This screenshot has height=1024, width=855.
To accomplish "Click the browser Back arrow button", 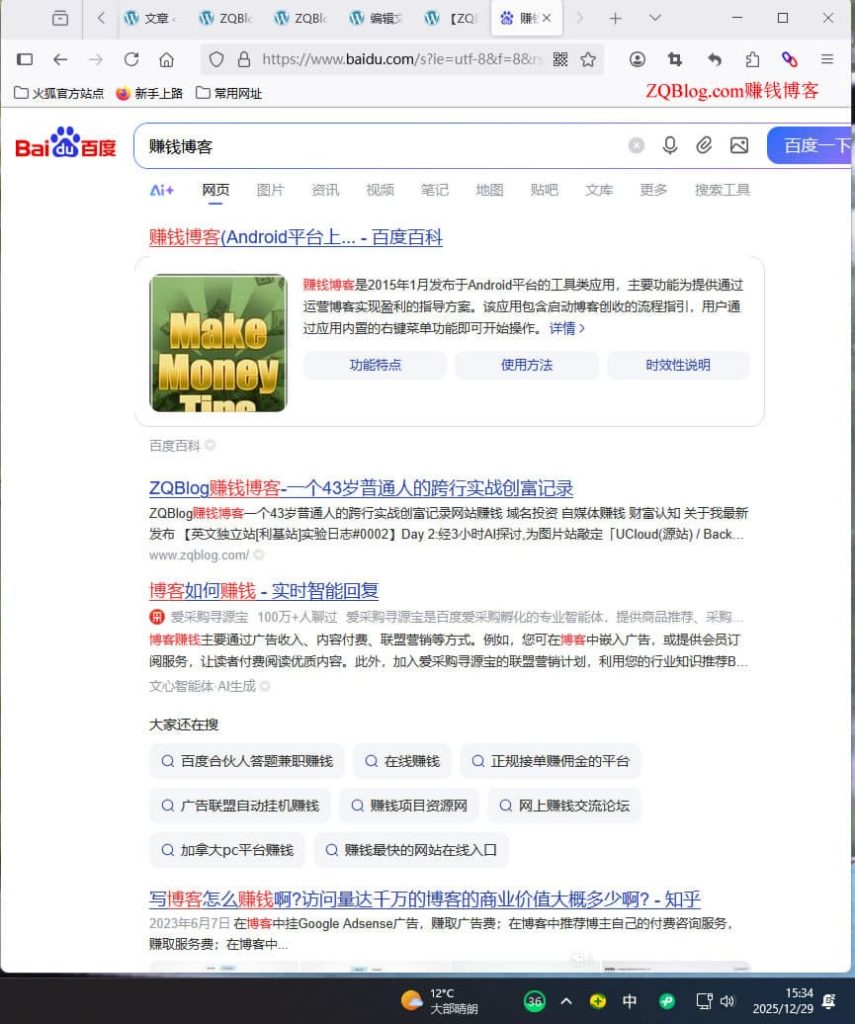I will pyautogui.click(x=60, y=59).
